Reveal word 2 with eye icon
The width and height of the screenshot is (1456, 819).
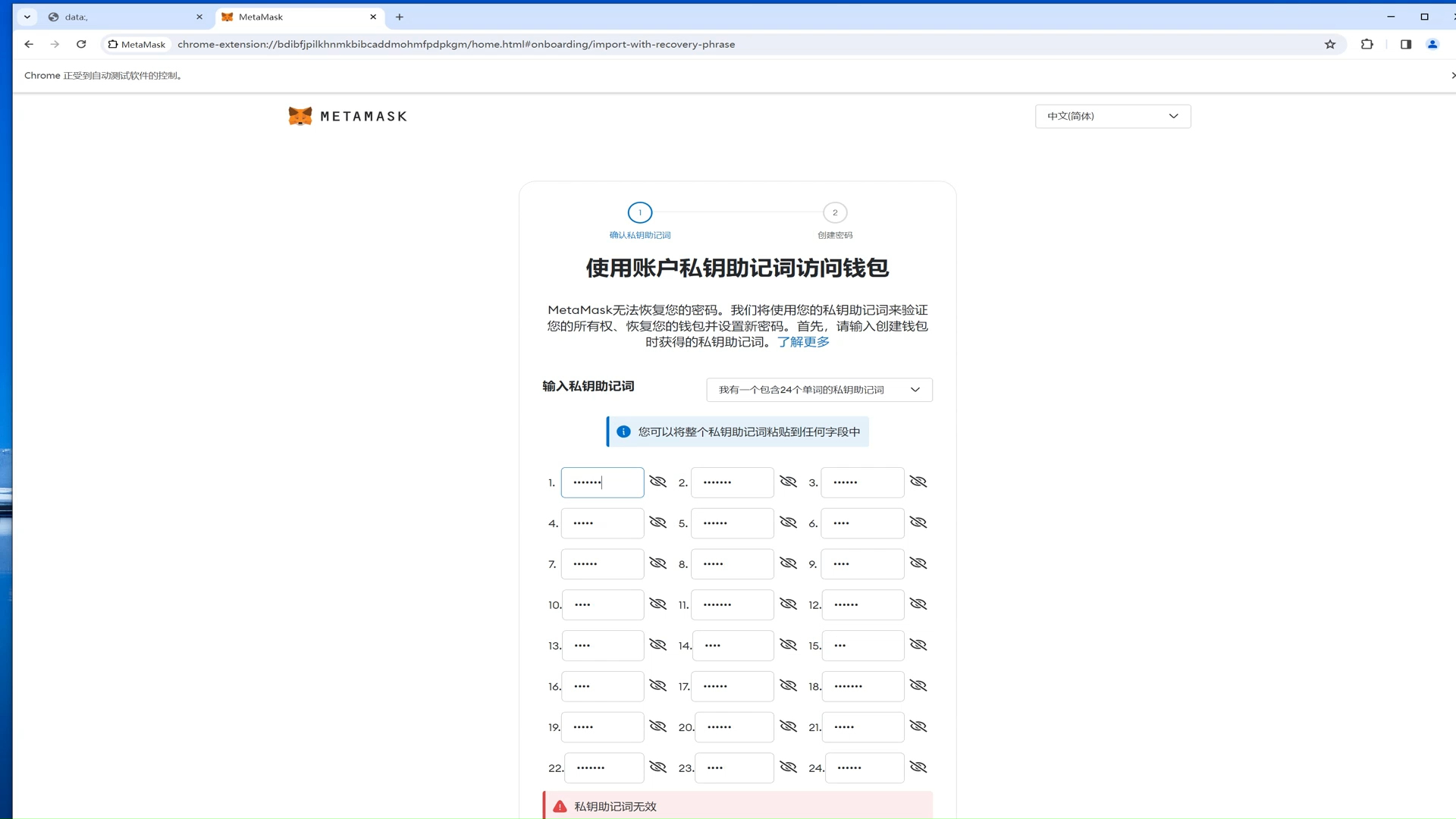pos(788,482)
